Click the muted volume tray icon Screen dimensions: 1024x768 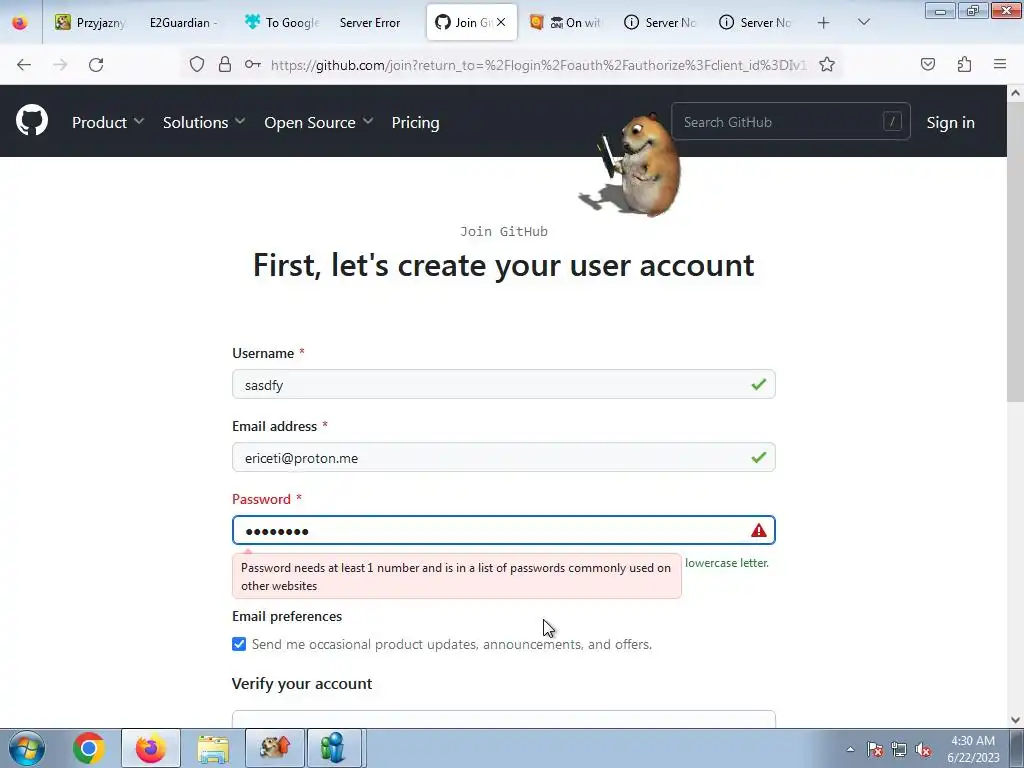[923, 749]
